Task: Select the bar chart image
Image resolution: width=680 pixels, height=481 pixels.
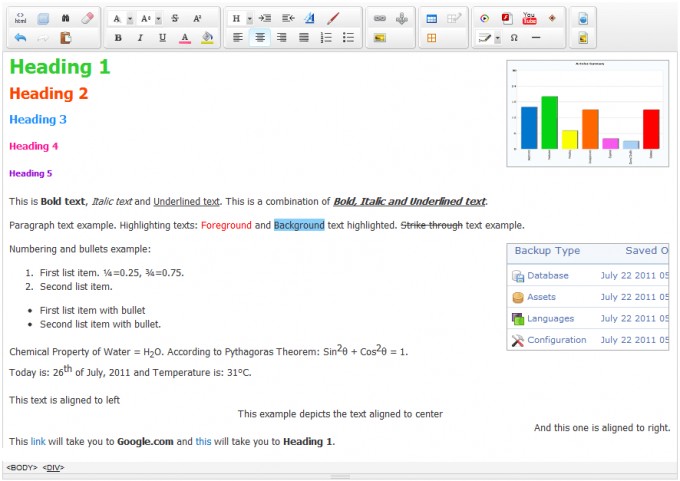Action: click(x=588, y=113)
